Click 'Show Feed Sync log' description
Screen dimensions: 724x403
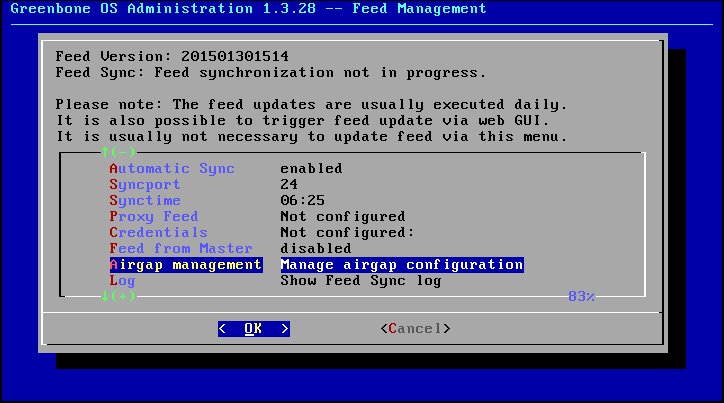click(x=361, y=281)
